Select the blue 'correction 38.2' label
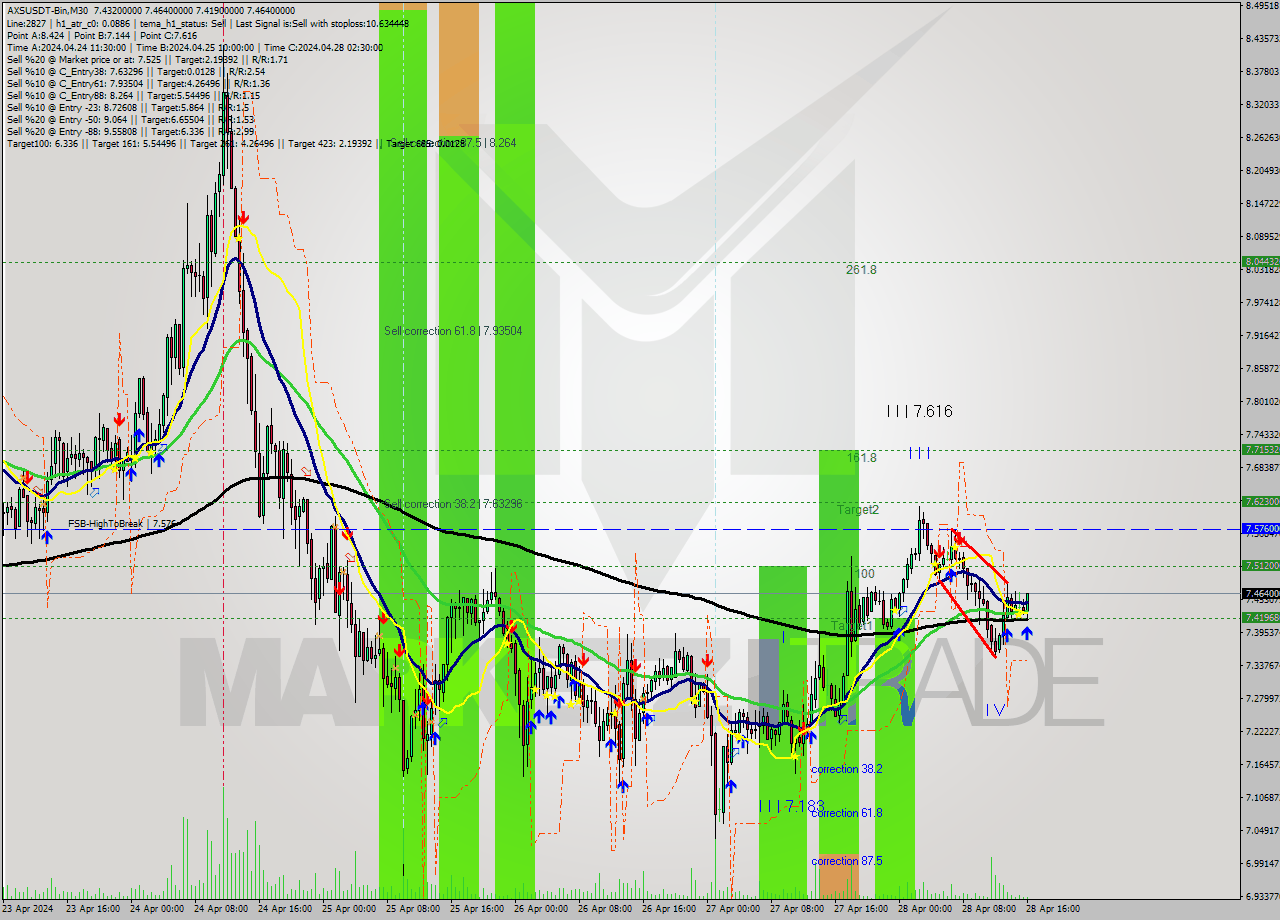 (x=846, y=769)
